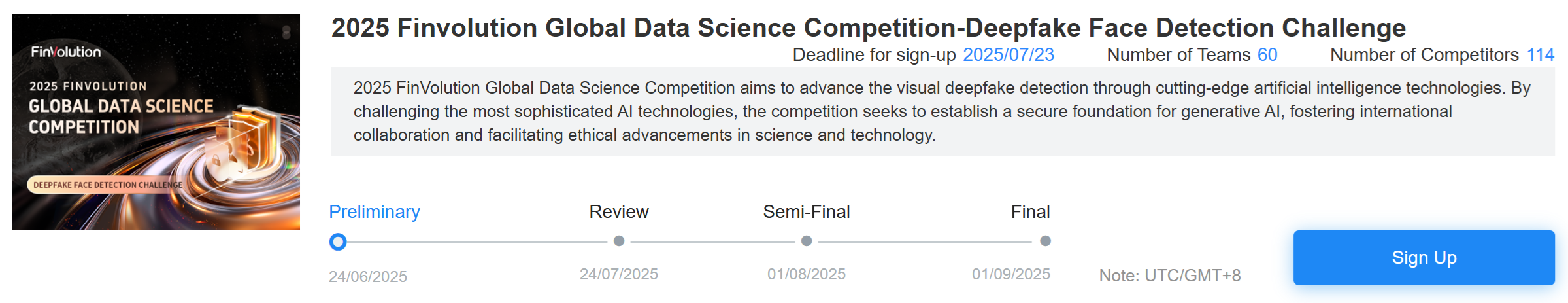This screenshot has height=303, width=1568.
Task: Click the 24/06/2025 preliminary date
Action: pos(368,277)
